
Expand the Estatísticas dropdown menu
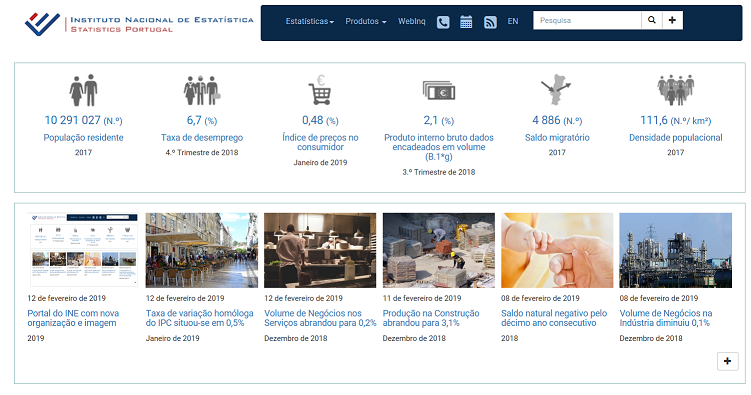click(x=309, y=21)
